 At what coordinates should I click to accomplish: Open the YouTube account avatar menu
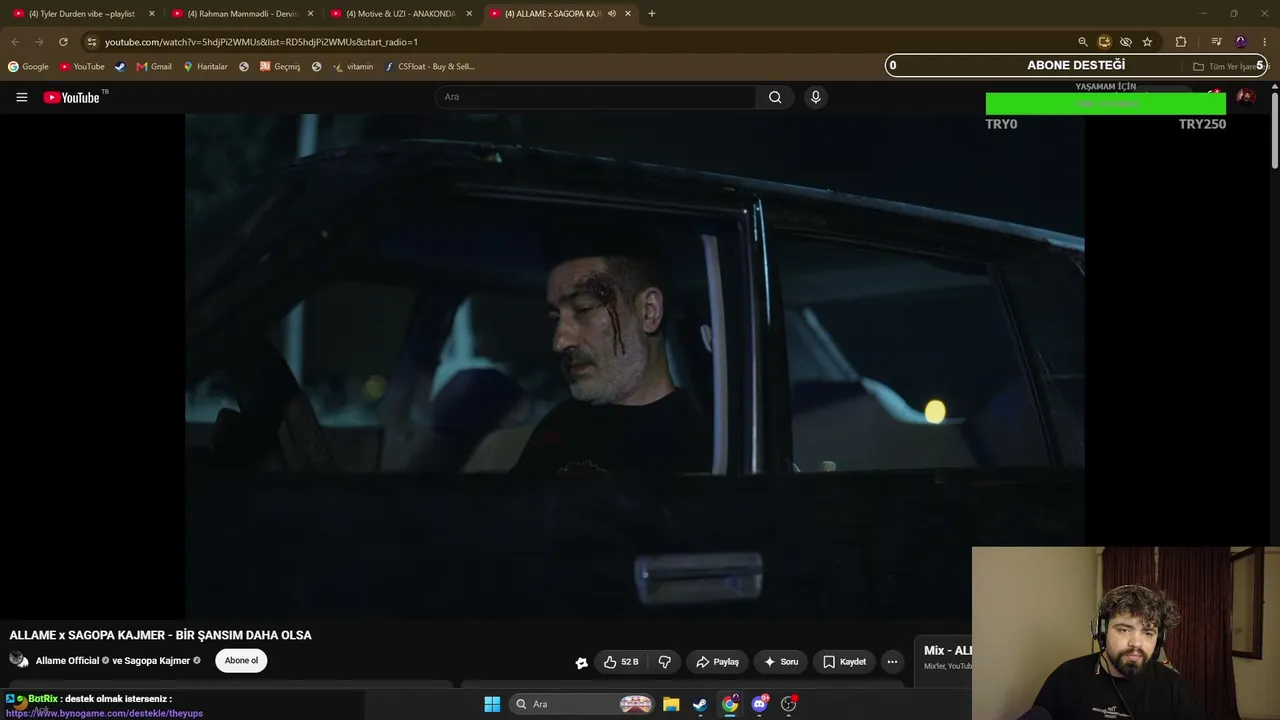click(x=1245, y=97)
